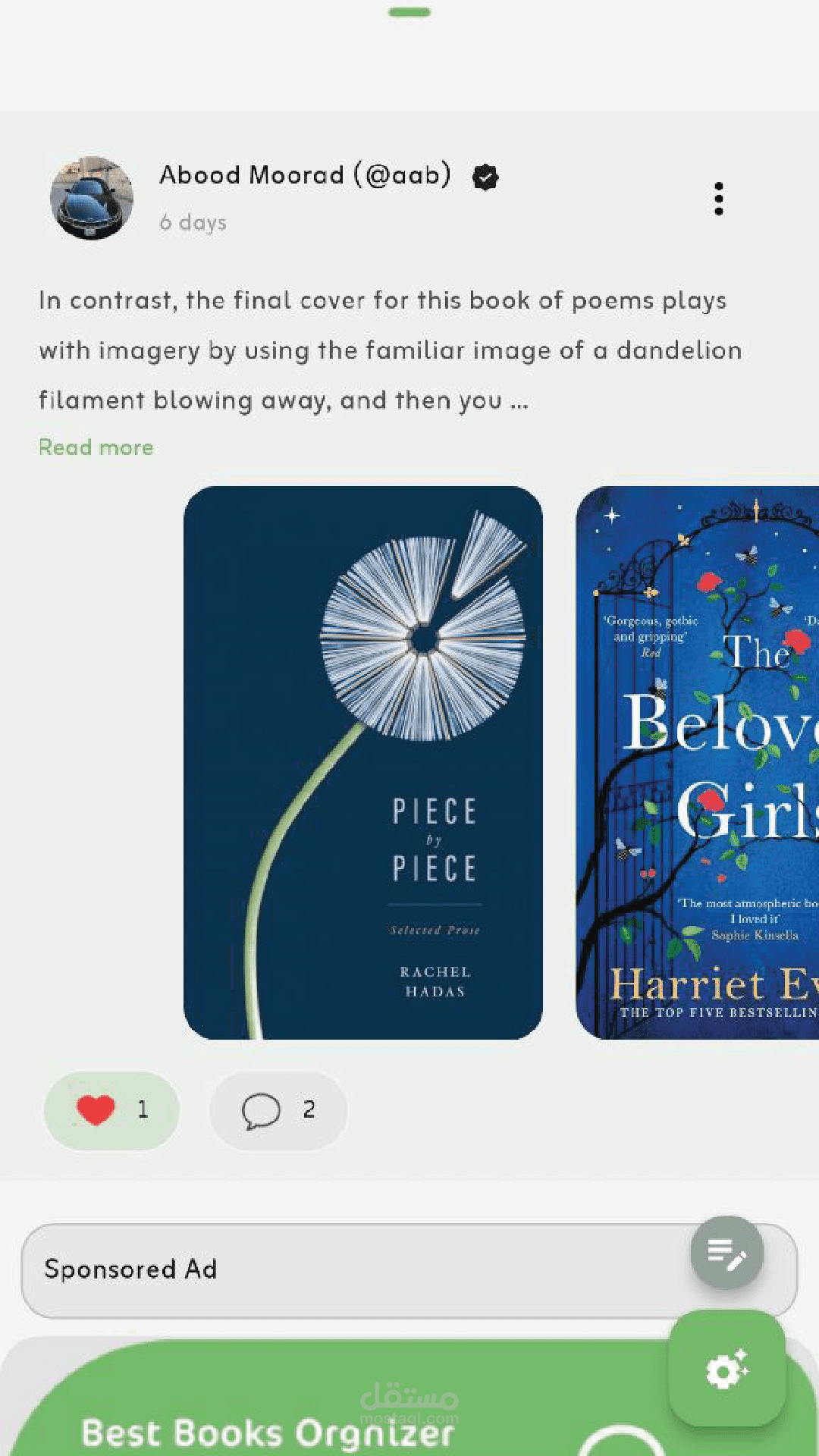Tap the green sheet handle at the top
The height and width of the screenshot is (1456, 819).
point(409,12)
